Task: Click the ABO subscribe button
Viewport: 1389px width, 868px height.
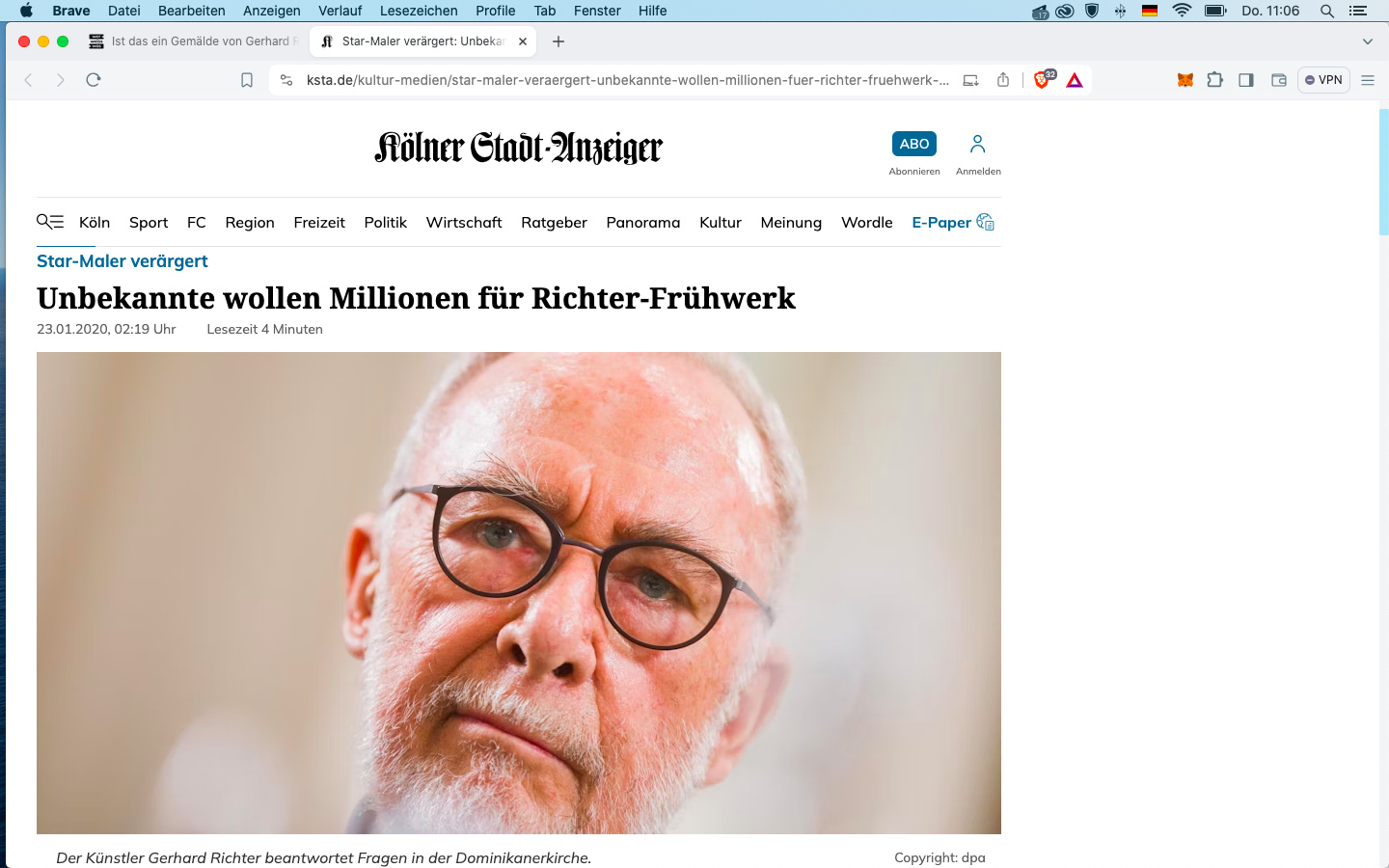Action: coord(914,144)
